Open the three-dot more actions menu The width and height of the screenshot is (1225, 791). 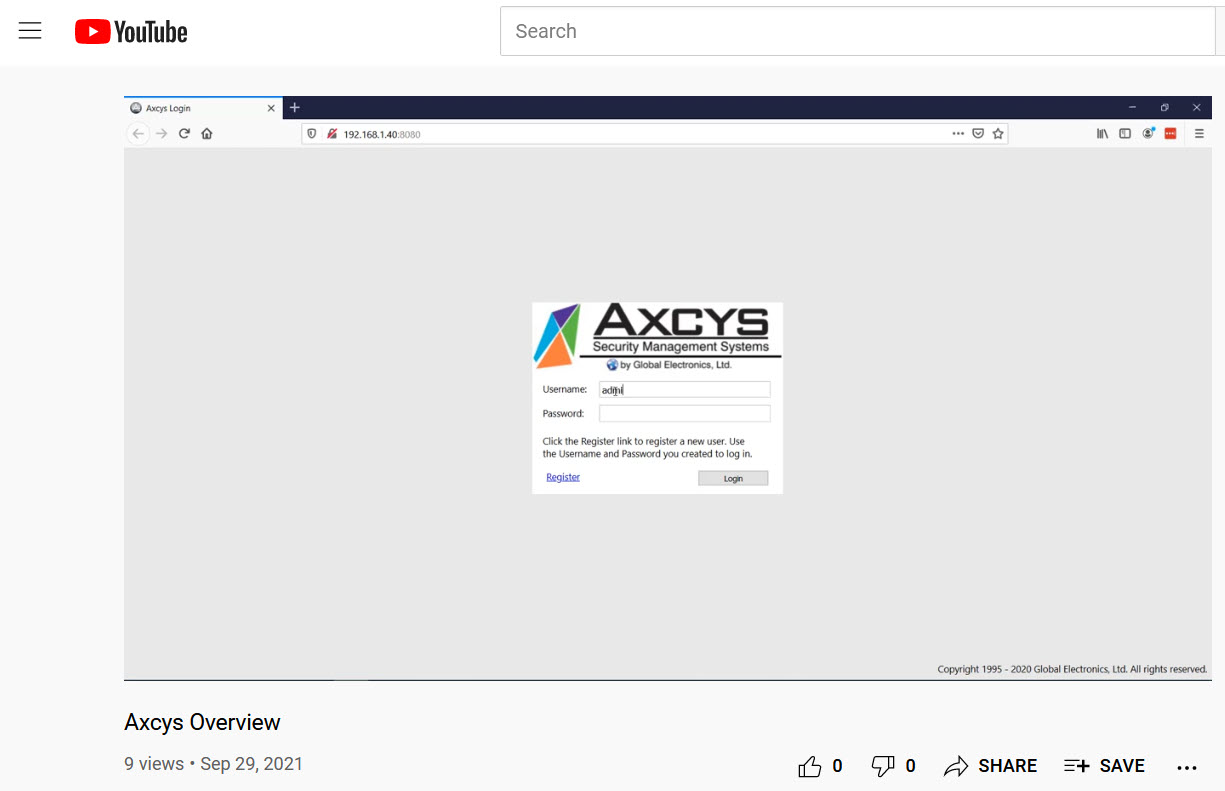tap(1187, 767)
